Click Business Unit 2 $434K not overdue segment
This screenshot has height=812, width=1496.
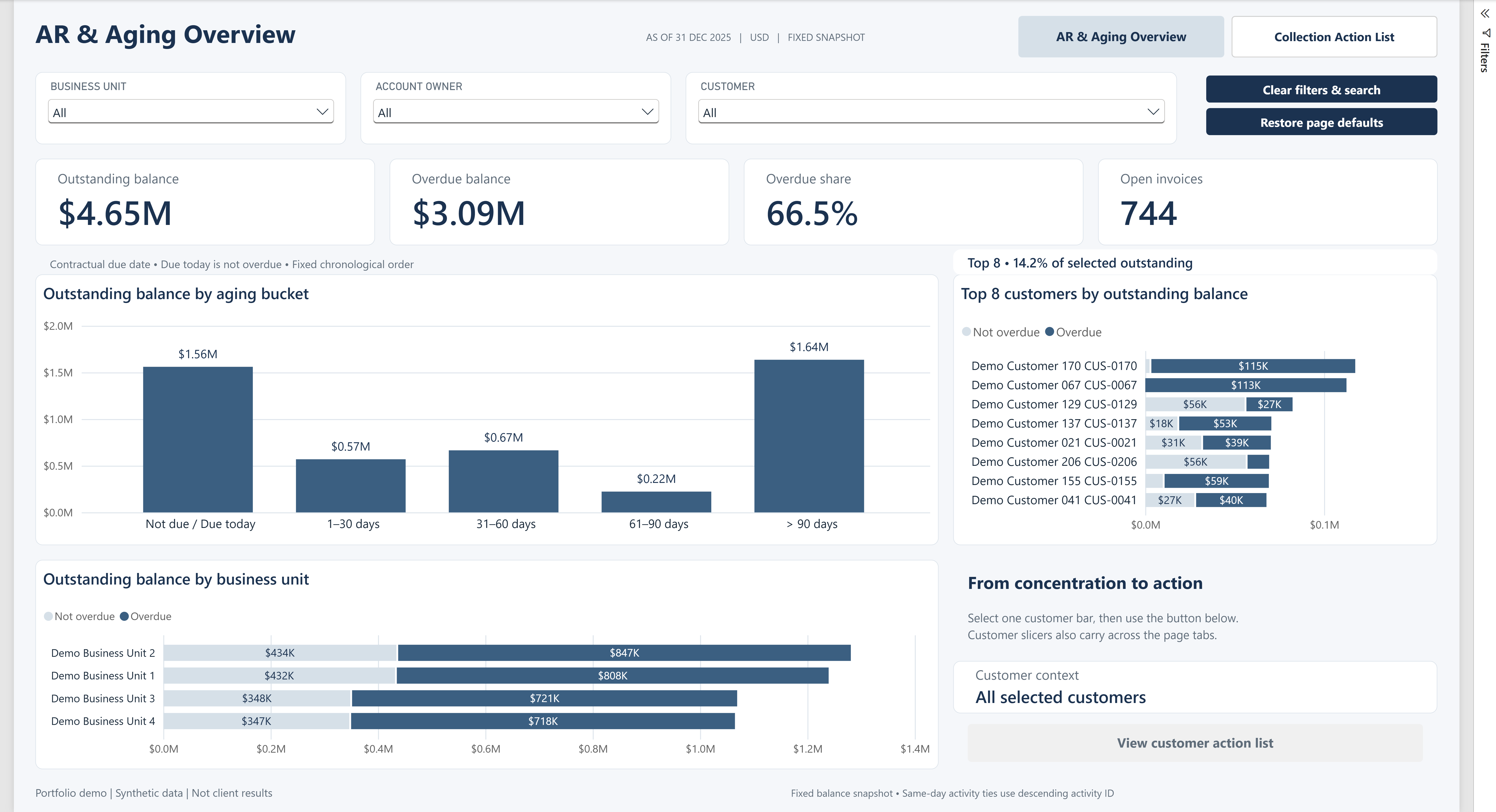[280, 652]
